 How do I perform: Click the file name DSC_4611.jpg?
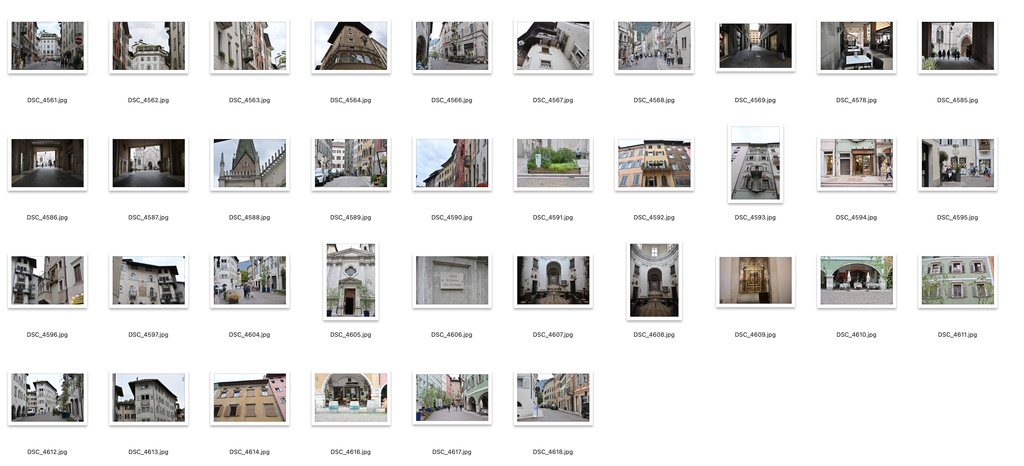958,335
